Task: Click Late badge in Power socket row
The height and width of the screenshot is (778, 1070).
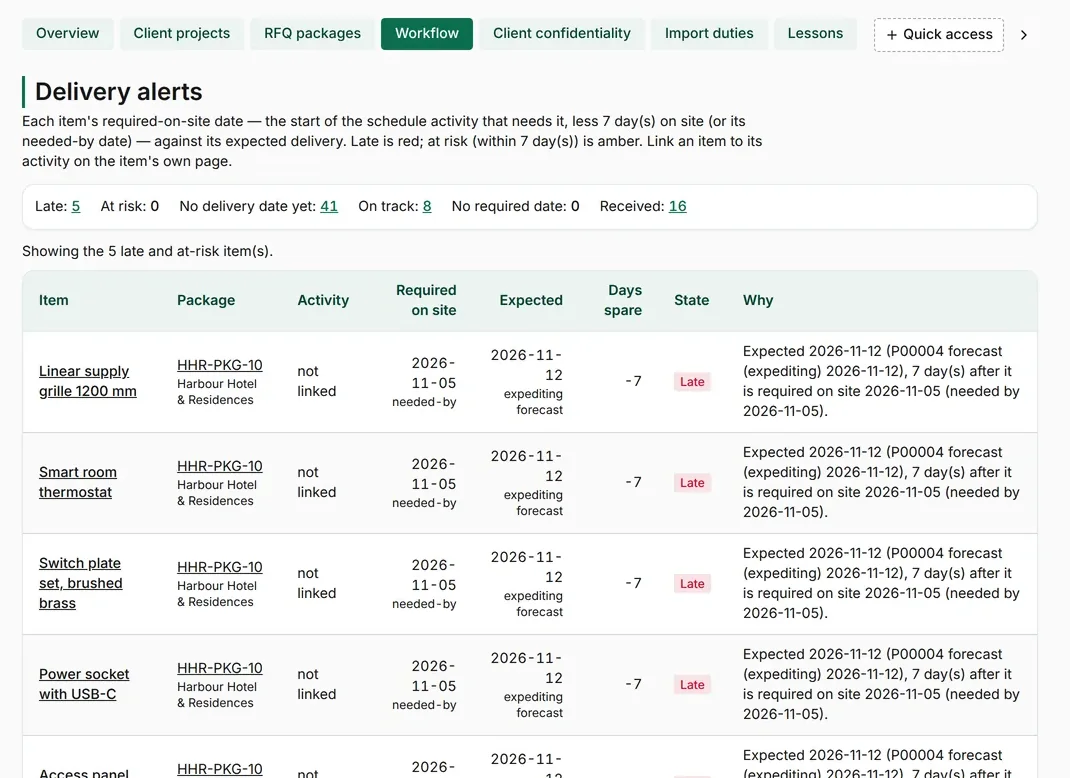Action: pyautogui.click(x=692, y=685)
